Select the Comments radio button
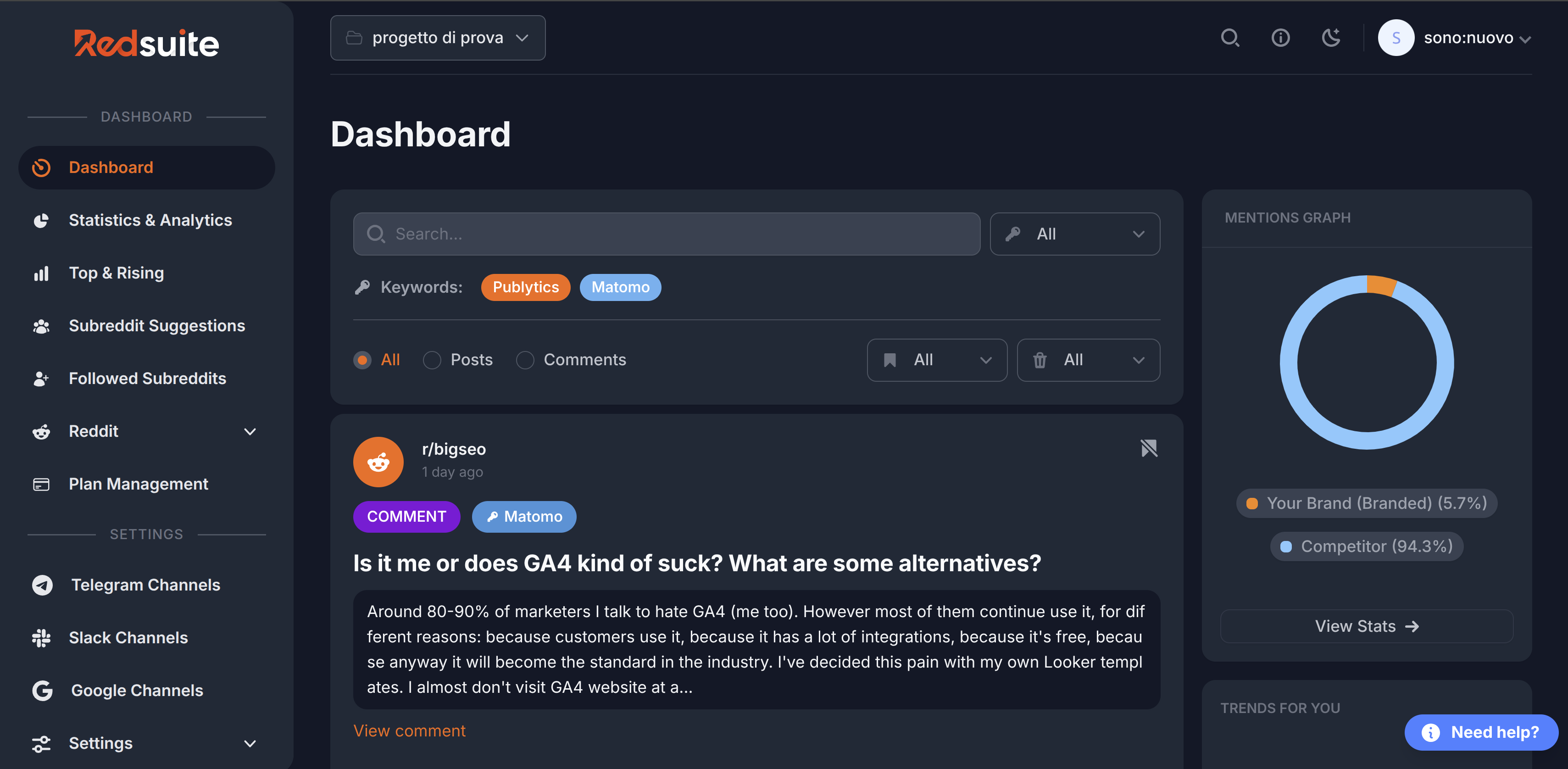Screen dimensions: 1568x769 [x=525, y=360]
